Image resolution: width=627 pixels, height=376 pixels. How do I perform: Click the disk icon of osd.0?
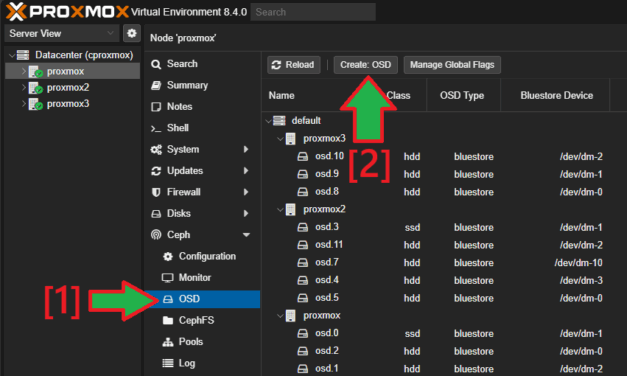coord(303,333)
